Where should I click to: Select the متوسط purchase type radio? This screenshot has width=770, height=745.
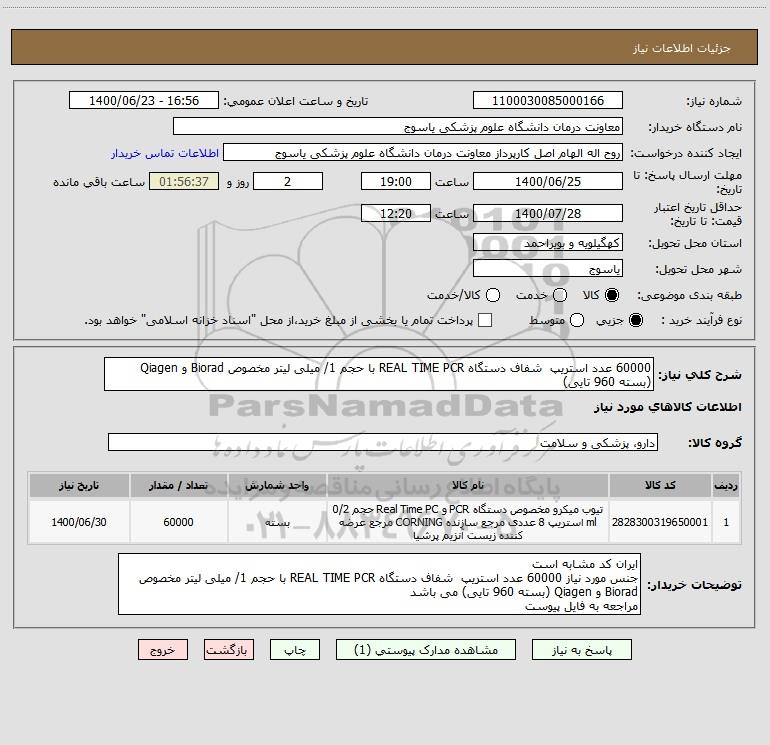pos(577,320)
